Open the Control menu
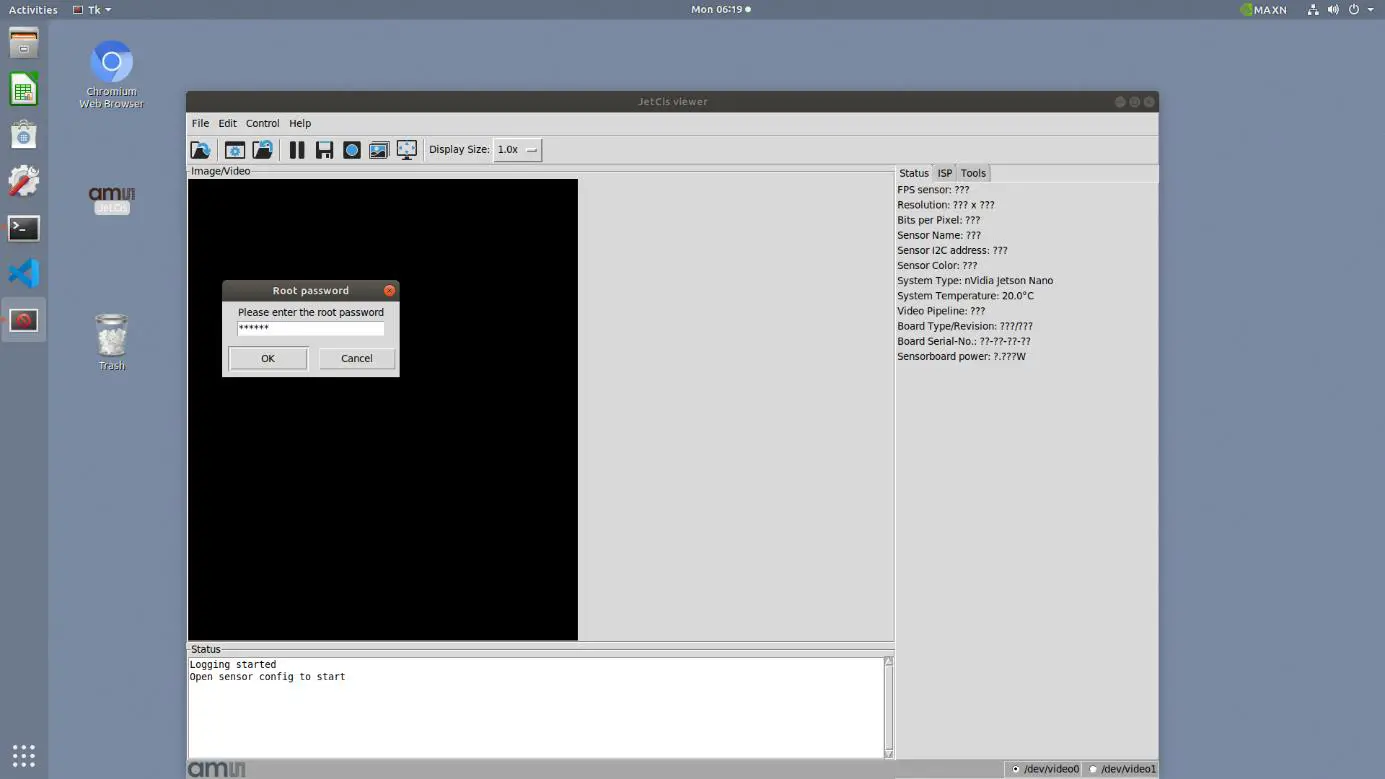The width and height of the screenshot is (1385, 779). (263, 123)
